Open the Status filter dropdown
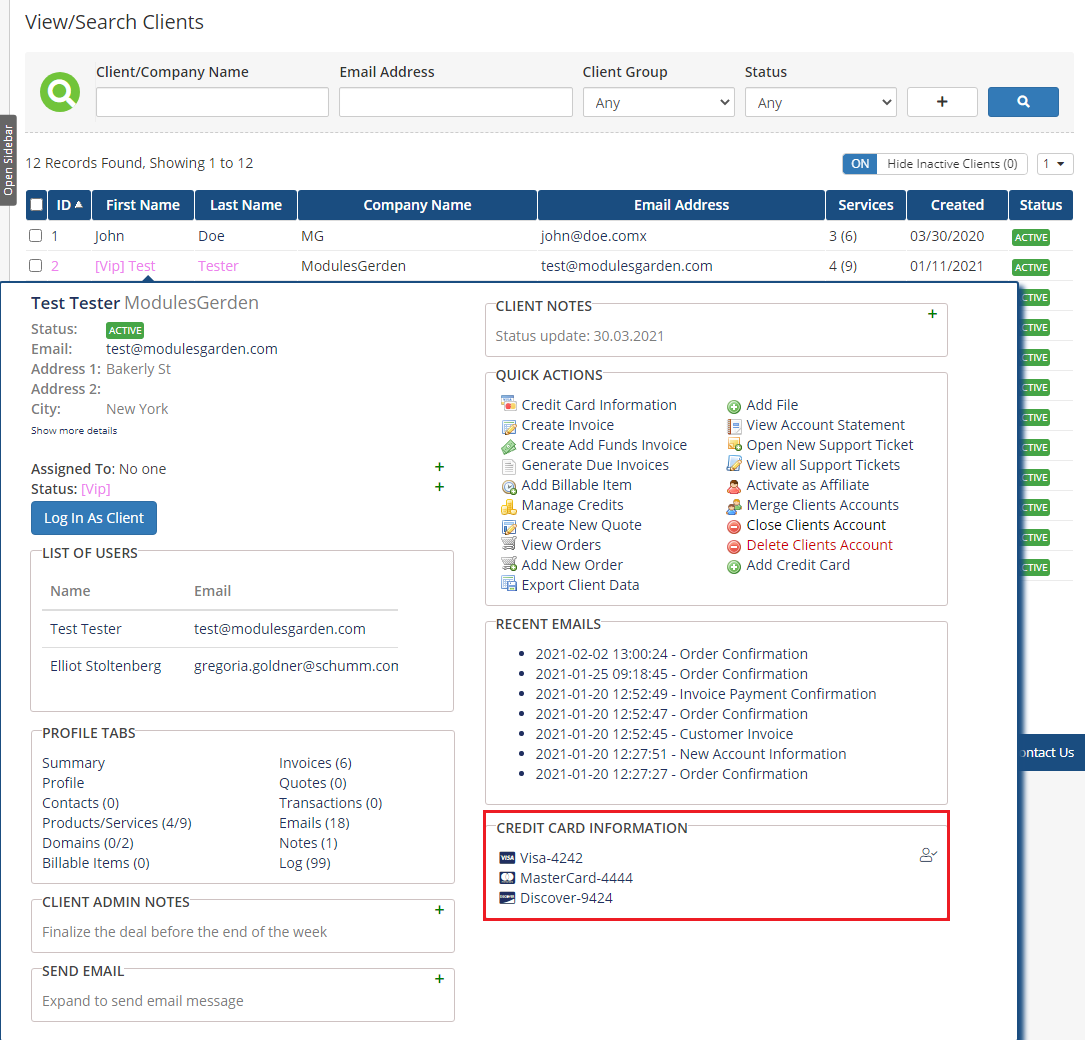This screenshot has height=1040, width=1085. 820,102
